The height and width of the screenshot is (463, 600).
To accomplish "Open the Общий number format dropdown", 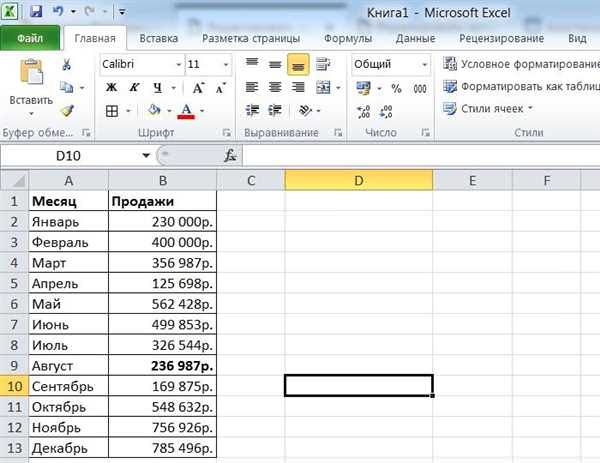I will pyautogui.click(x=424, y=64).
